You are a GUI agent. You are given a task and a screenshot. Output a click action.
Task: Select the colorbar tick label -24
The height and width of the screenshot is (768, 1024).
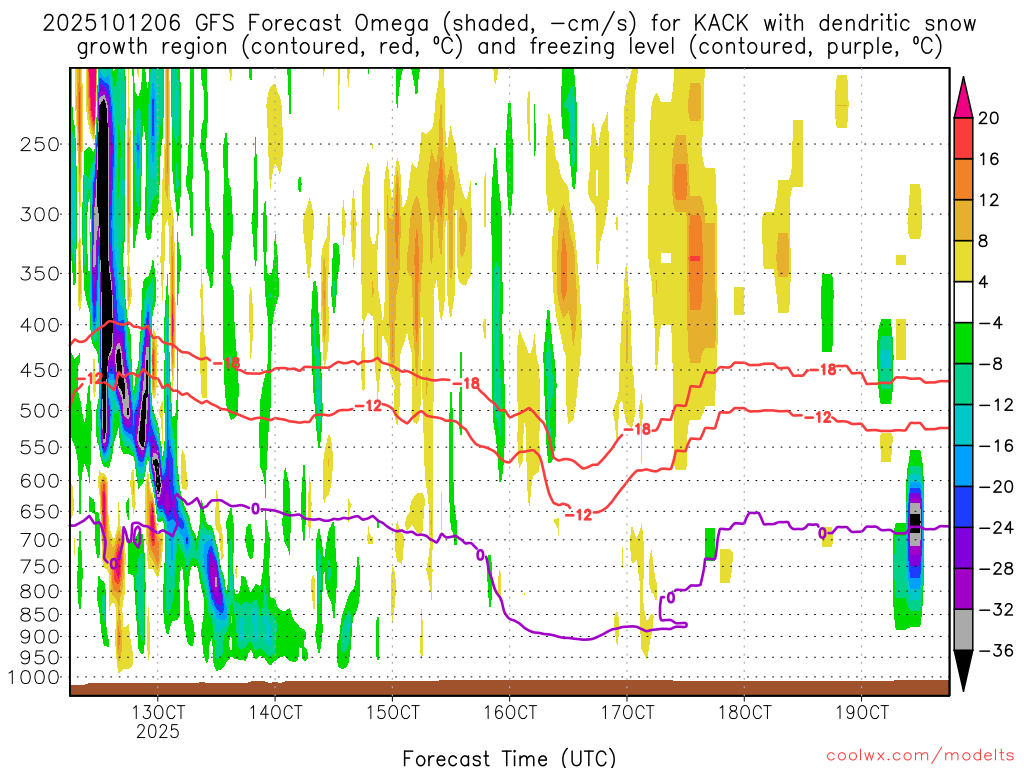pos(995,528)
